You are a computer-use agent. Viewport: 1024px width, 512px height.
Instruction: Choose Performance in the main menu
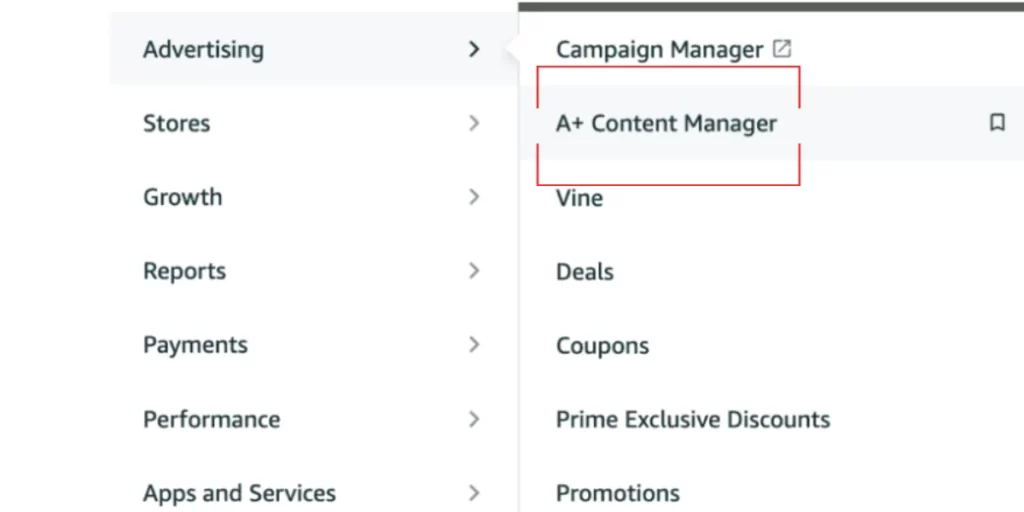click(211, 419)
